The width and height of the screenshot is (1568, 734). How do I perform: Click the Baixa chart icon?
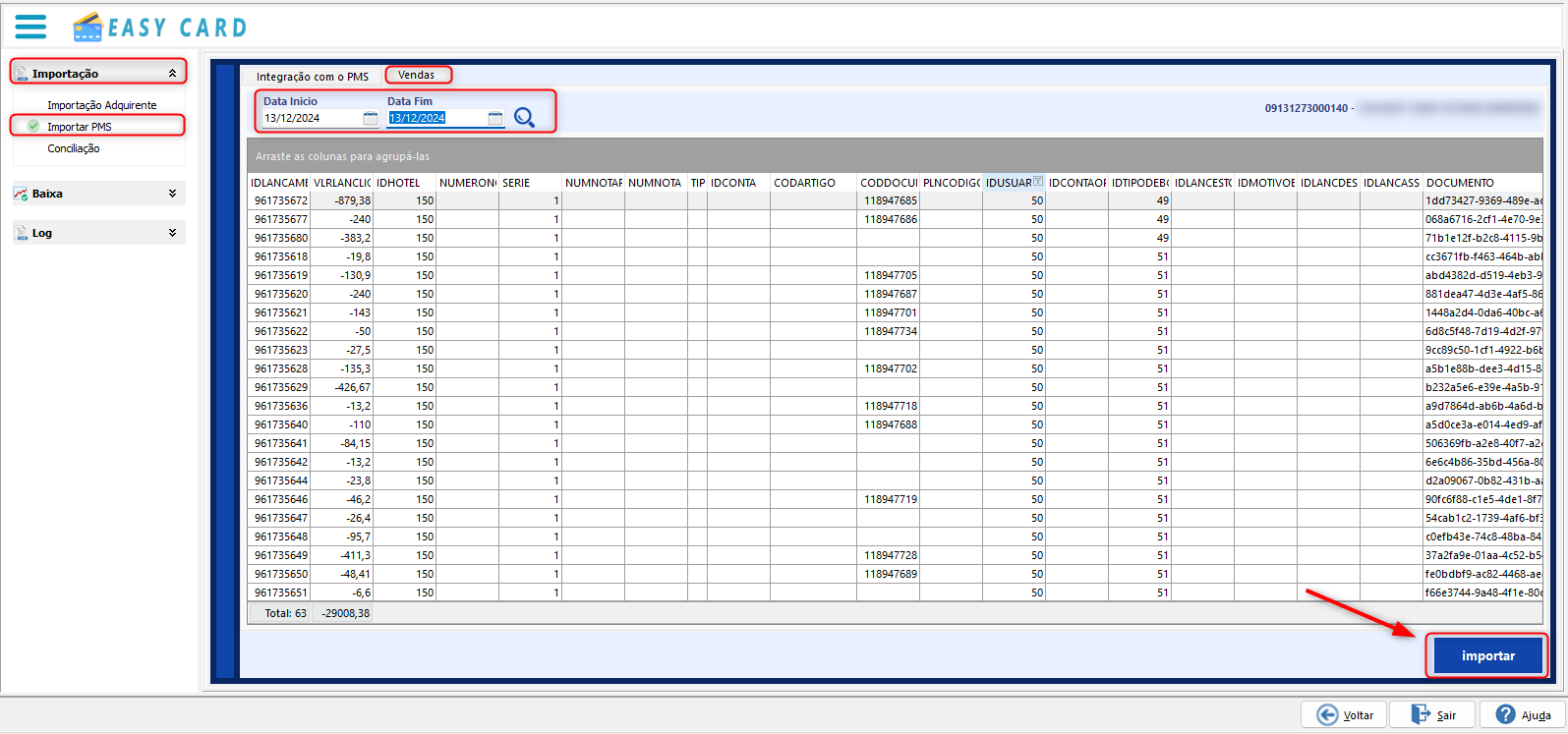tap(21, 194)
